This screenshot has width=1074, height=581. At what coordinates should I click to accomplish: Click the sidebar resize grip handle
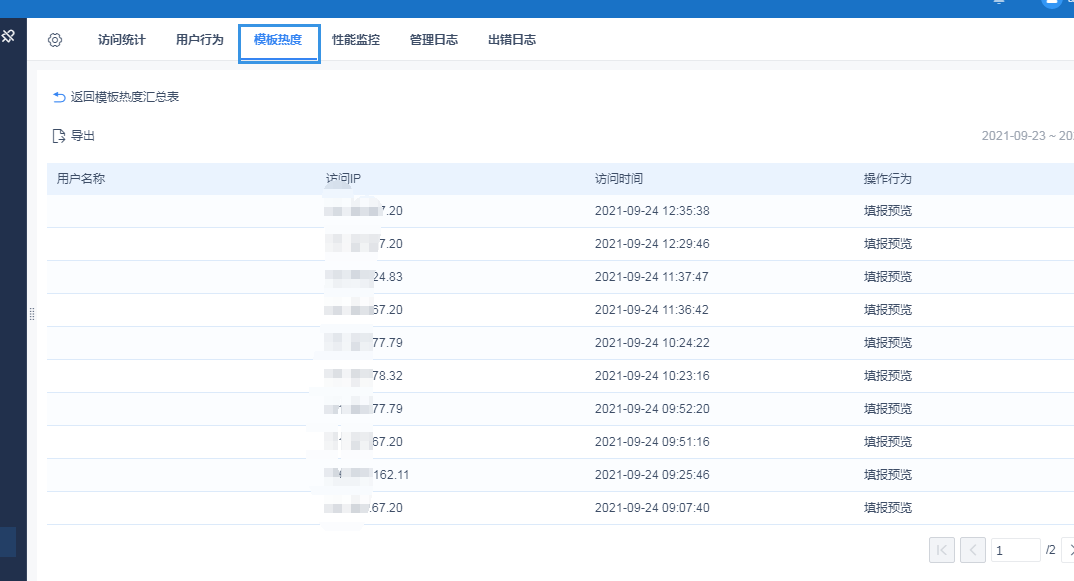(x=32, y=314)
